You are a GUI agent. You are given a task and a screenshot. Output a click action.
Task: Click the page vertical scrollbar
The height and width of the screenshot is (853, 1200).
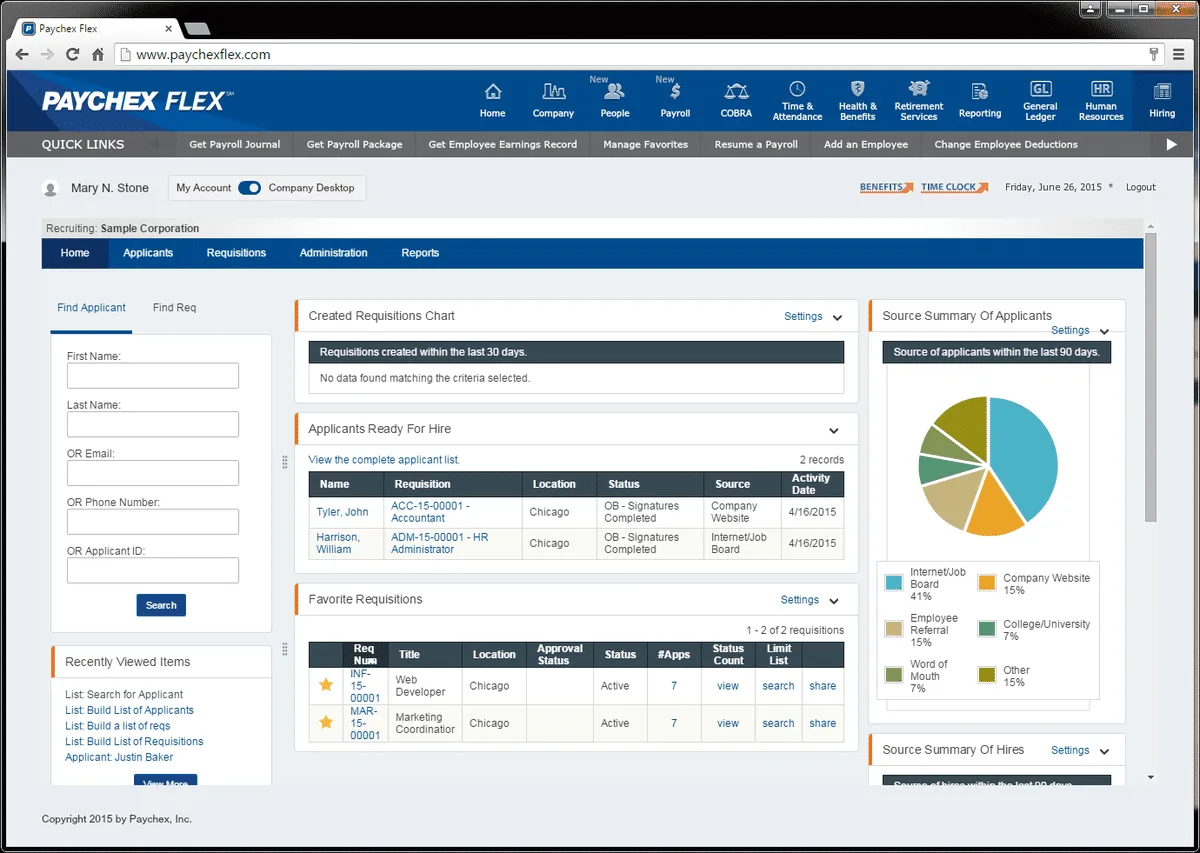point(1150,380)
